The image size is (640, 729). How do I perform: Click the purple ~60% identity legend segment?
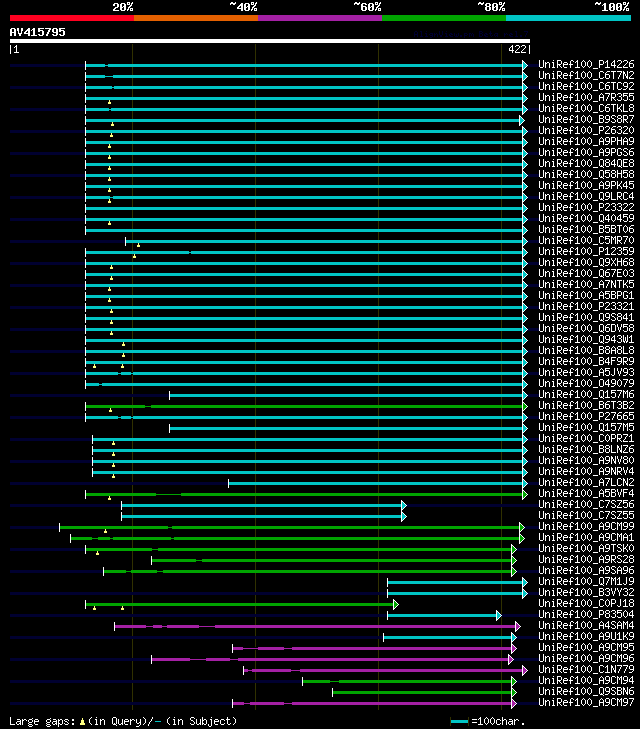pos(320,18)
